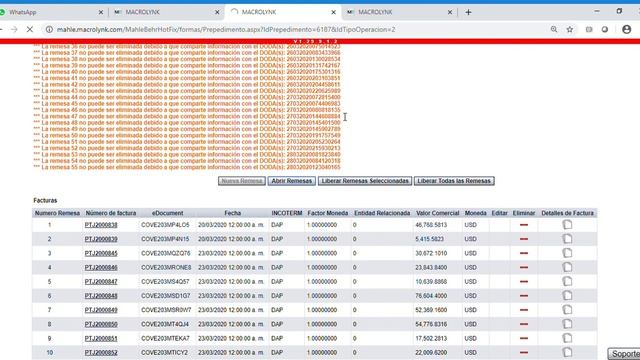Screen dimensions: 640x360
Task: Select eDocument cell COVE203MP4LC5
Action: click(x=165, y=225)
